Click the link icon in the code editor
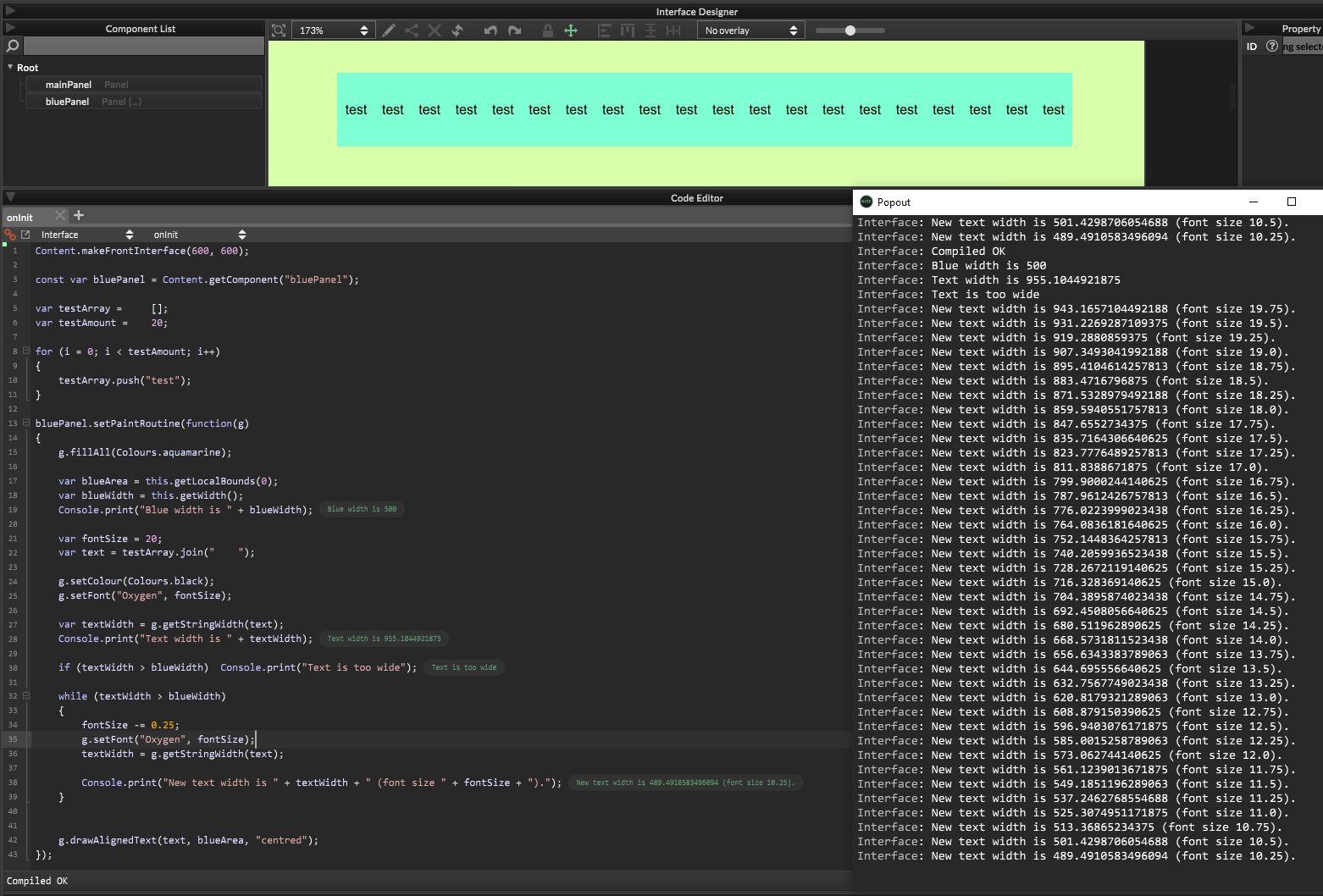The height and width of the screenshot is (896, 1323). click(10, 235)
